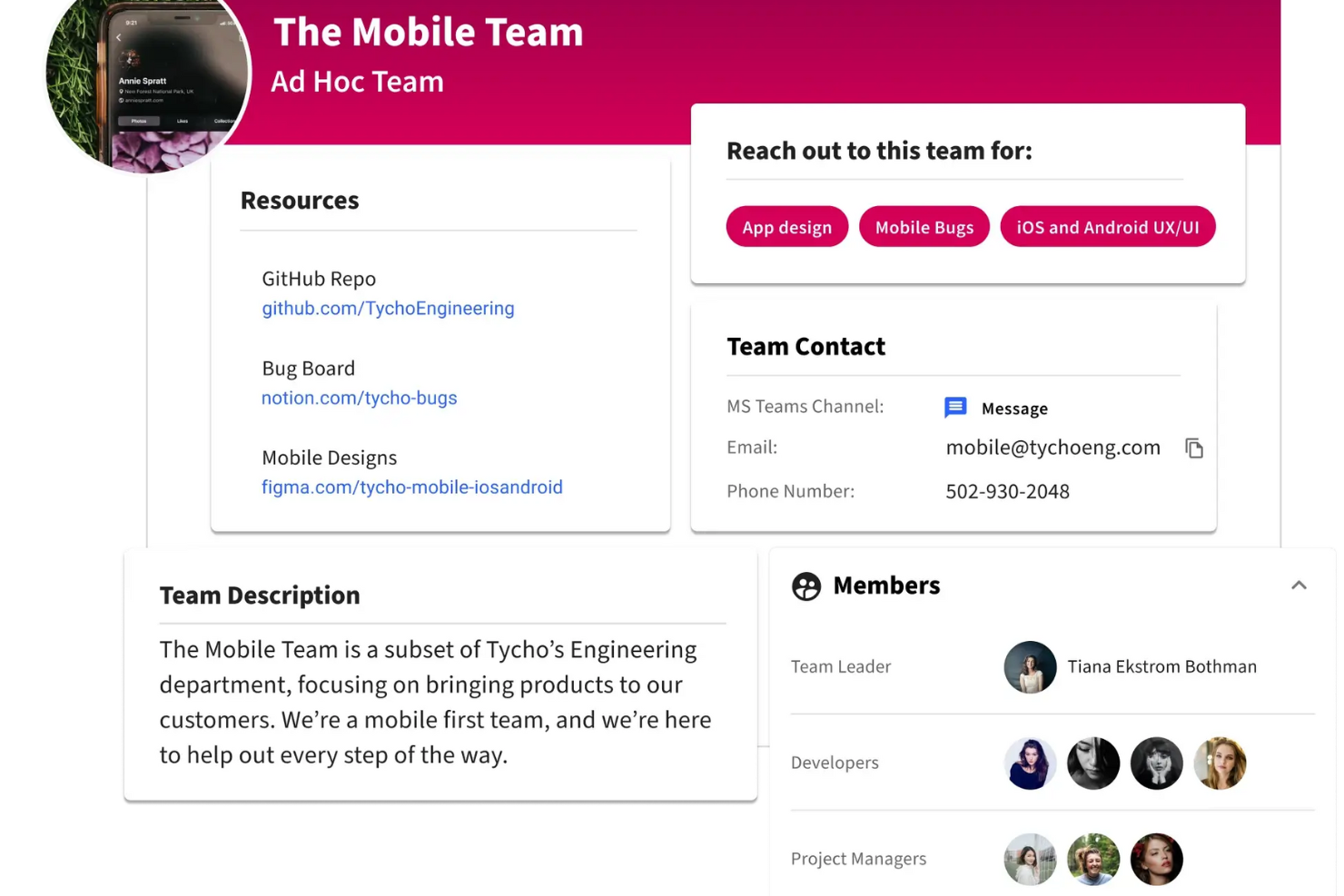Screen dimensions: 1344x896
Task: Select the fourth developer avatar
Action: click(x=1220, y=763)
